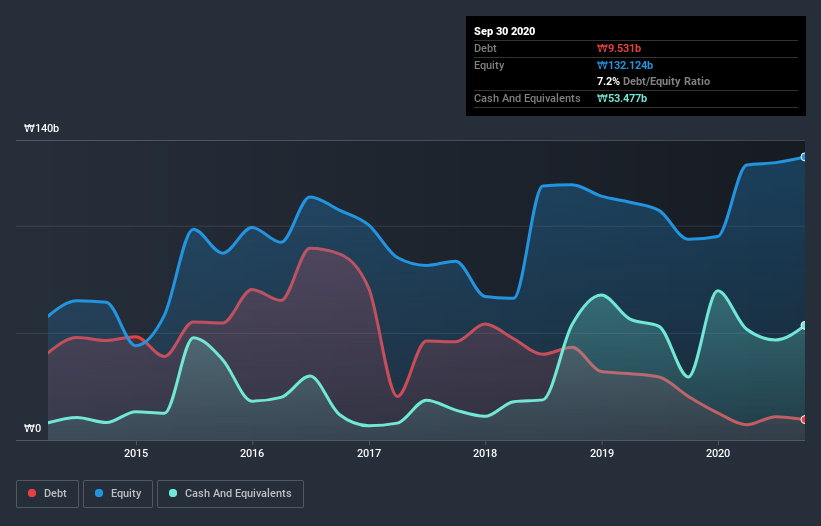This screenshot has width=821, height=526.
Task: Click the ₩9.531b debt value
Action: 619,49
